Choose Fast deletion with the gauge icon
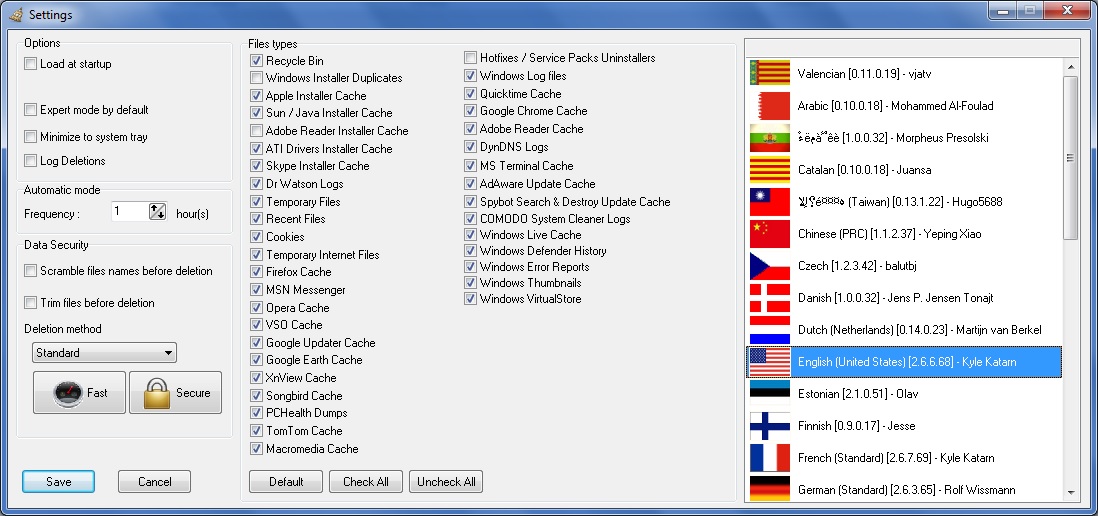Screen dimensions: 1098x516 (79, 393)
